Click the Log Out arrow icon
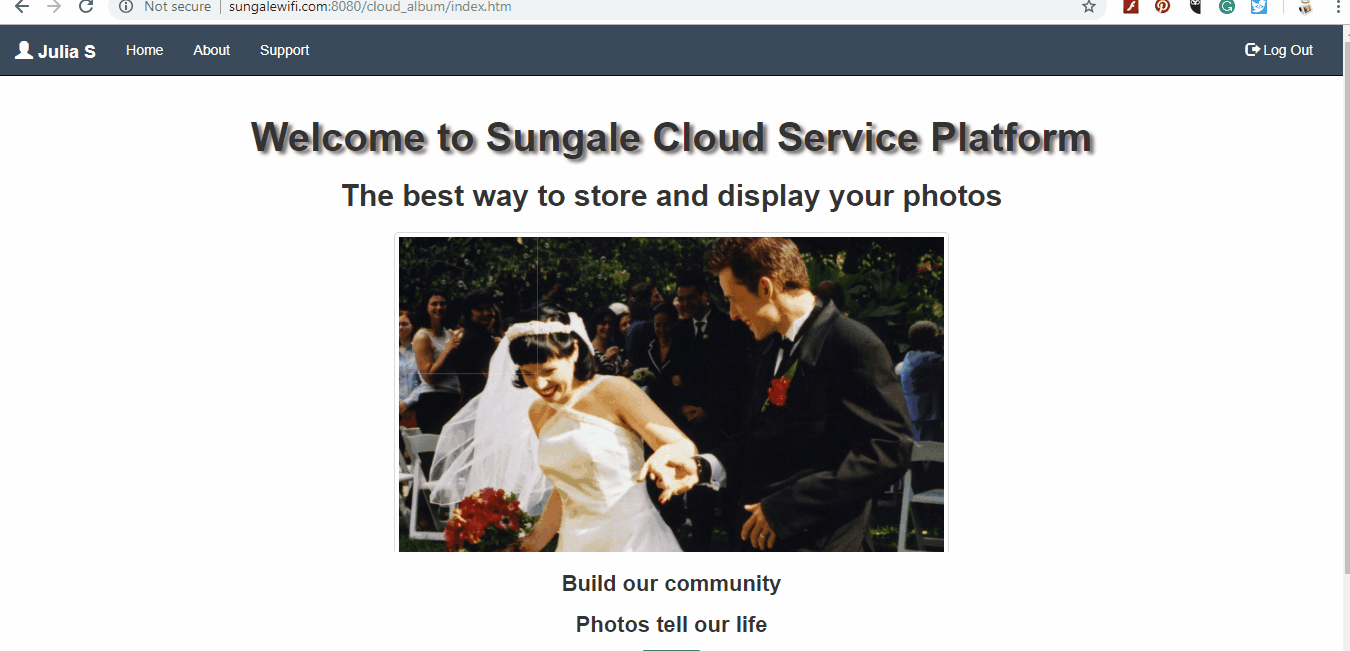 [x=1252, y=50]
